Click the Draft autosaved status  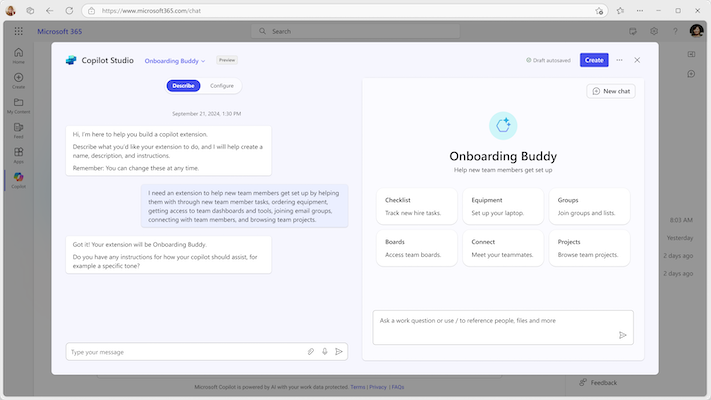pos(548,60)
